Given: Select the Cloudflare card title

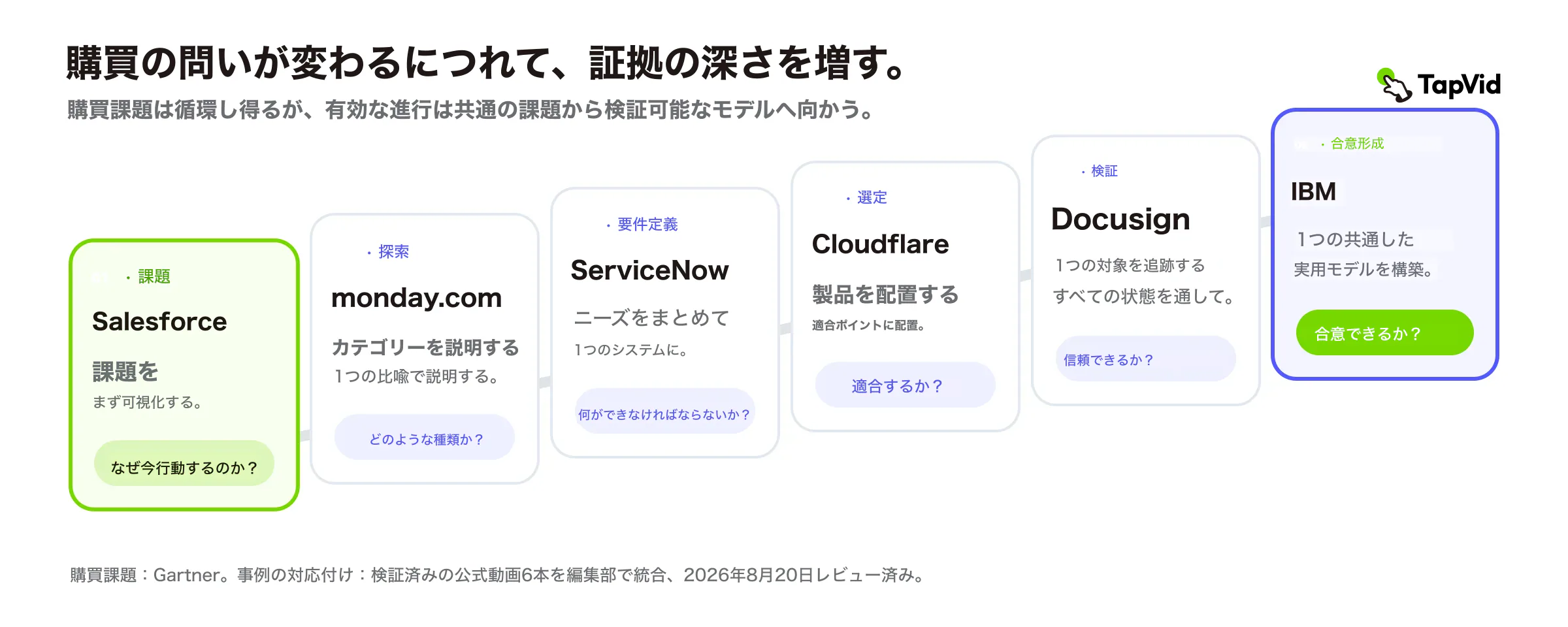Looking at the screenshot, I should (x=880, y=244).
